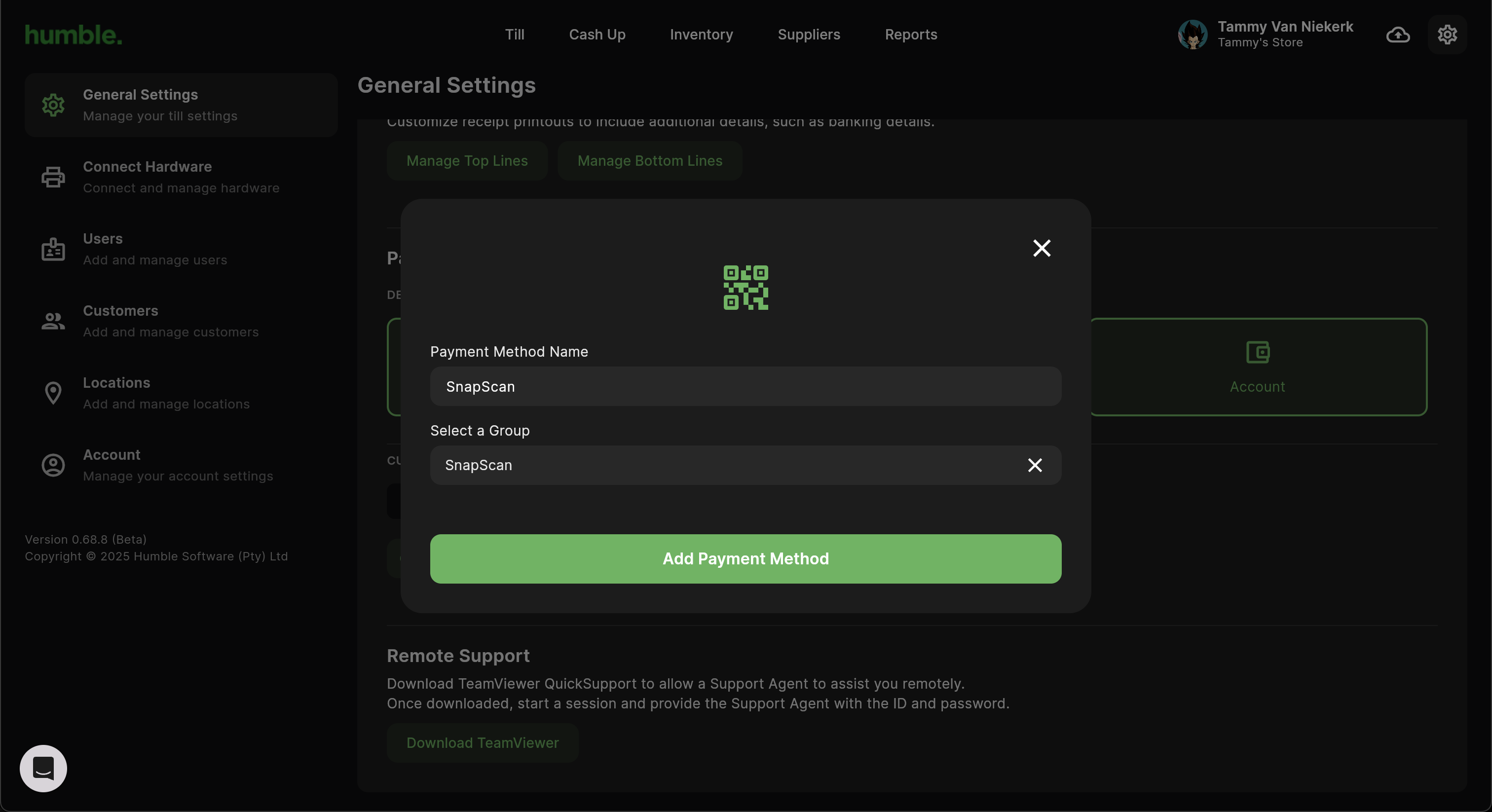This screenshot has height=812, width=1492.
Task: Open Users settings
Action: [x=181, y=249]
